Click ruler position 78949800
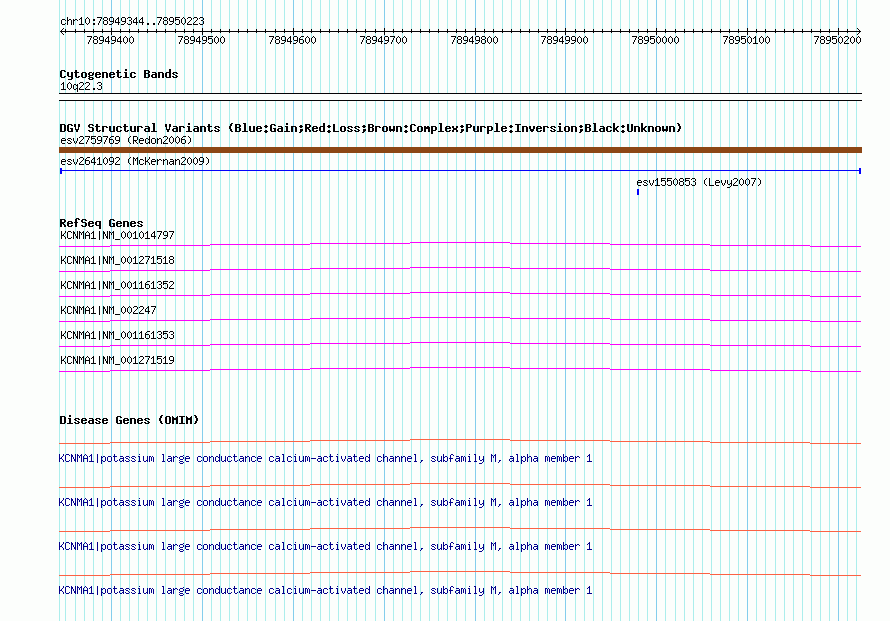Viewport: 890px width, 621px height. click(x=474, y=40)
